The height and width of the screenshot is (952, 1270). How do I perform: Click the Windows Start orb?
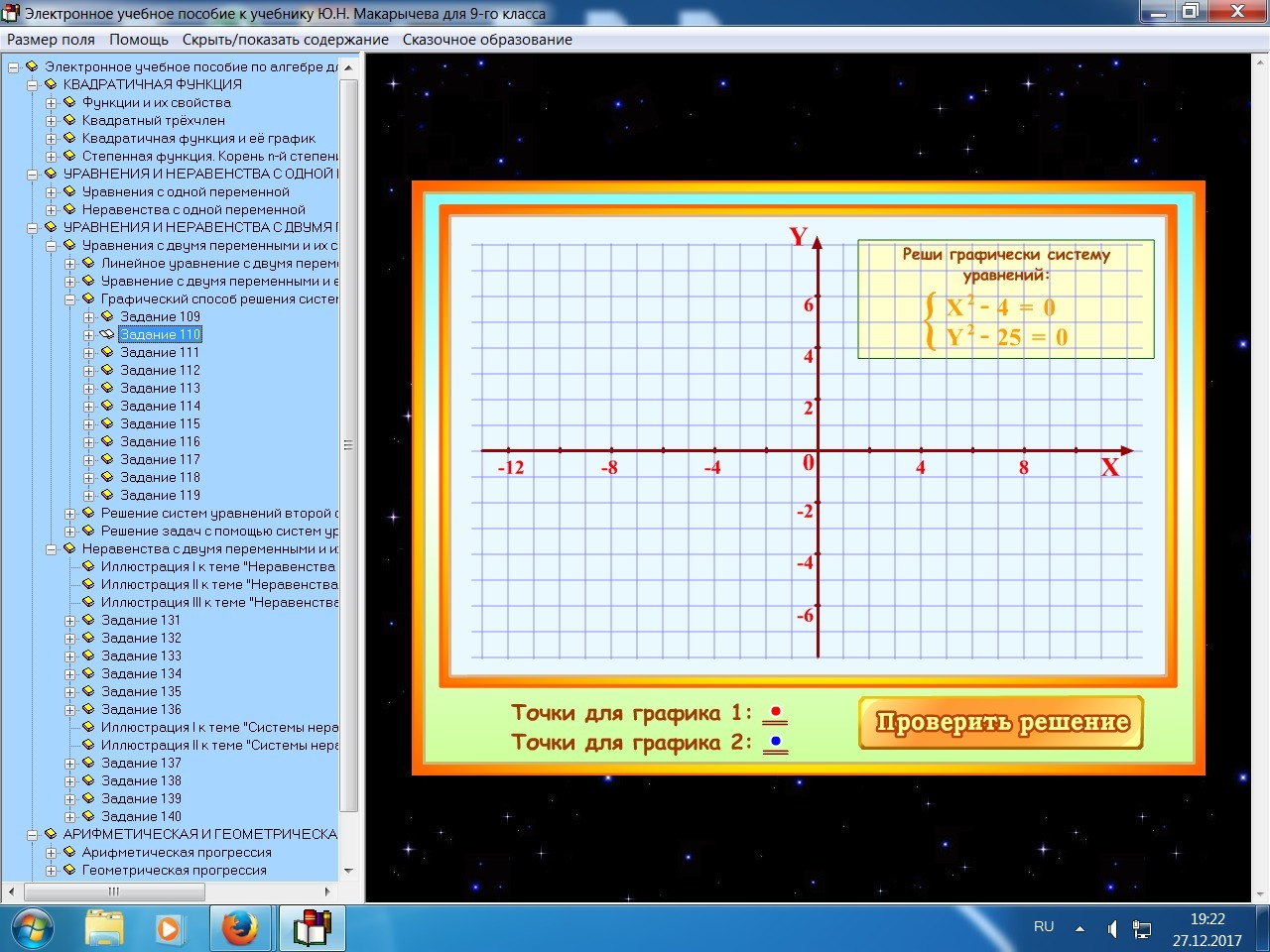click(x=32, y=929)
